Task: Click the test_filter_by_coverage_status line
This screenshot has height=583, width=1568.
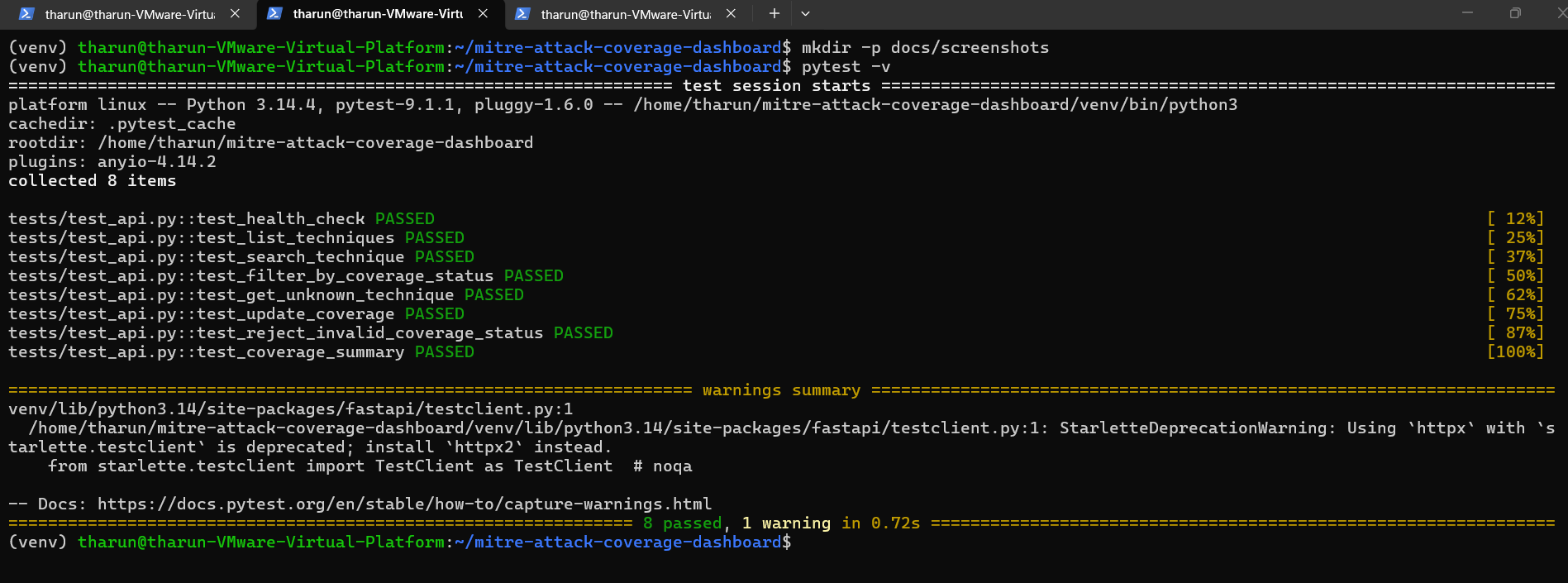Action: (286, 276)
